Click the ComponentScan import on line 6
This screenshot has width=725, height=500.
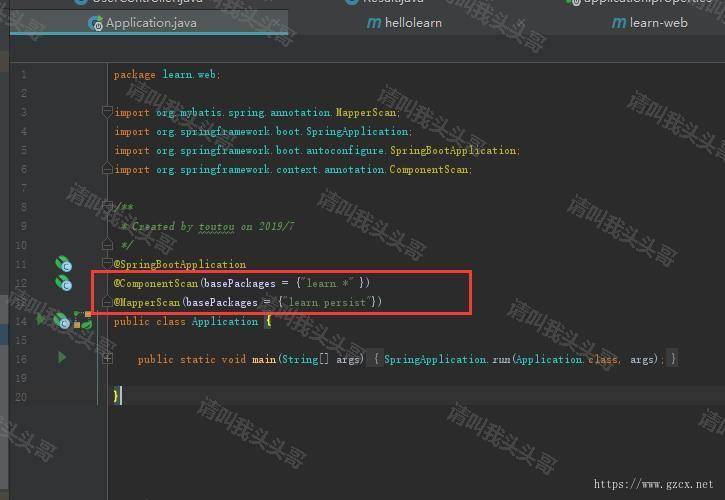tap(428, 169)
